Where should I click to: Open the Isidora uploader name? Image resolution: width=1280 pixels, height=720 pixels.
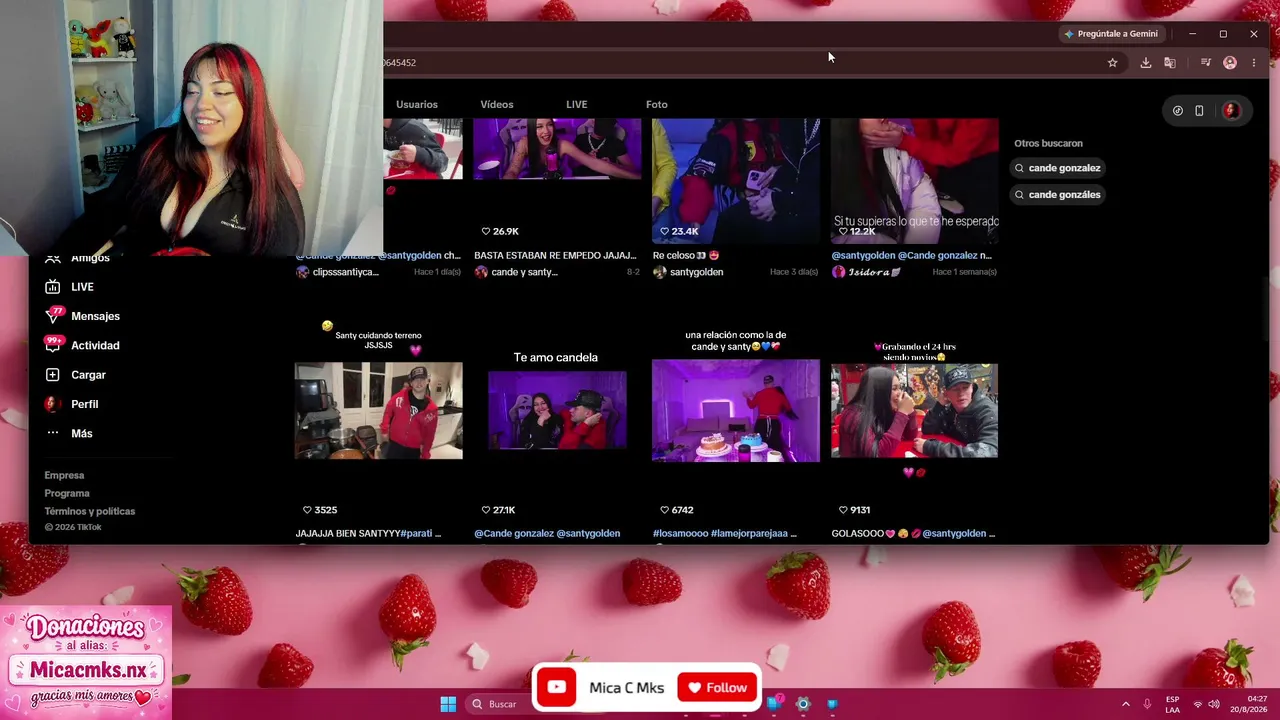[x=873, y=272]
